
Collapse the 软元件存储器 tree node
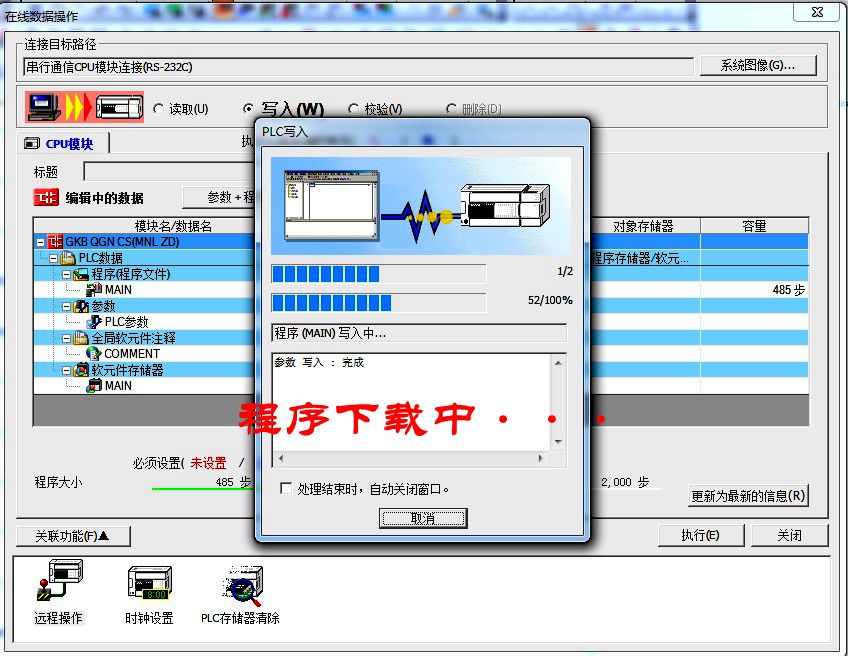click(67, 370)
